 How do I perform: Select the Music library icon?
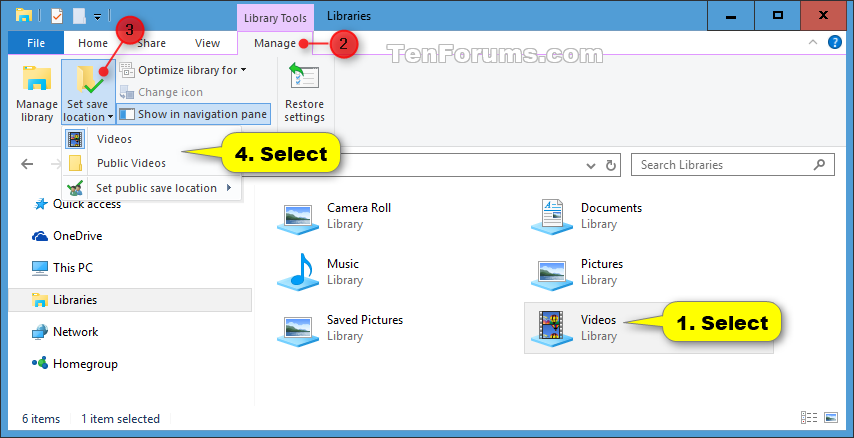coord(297,272)
